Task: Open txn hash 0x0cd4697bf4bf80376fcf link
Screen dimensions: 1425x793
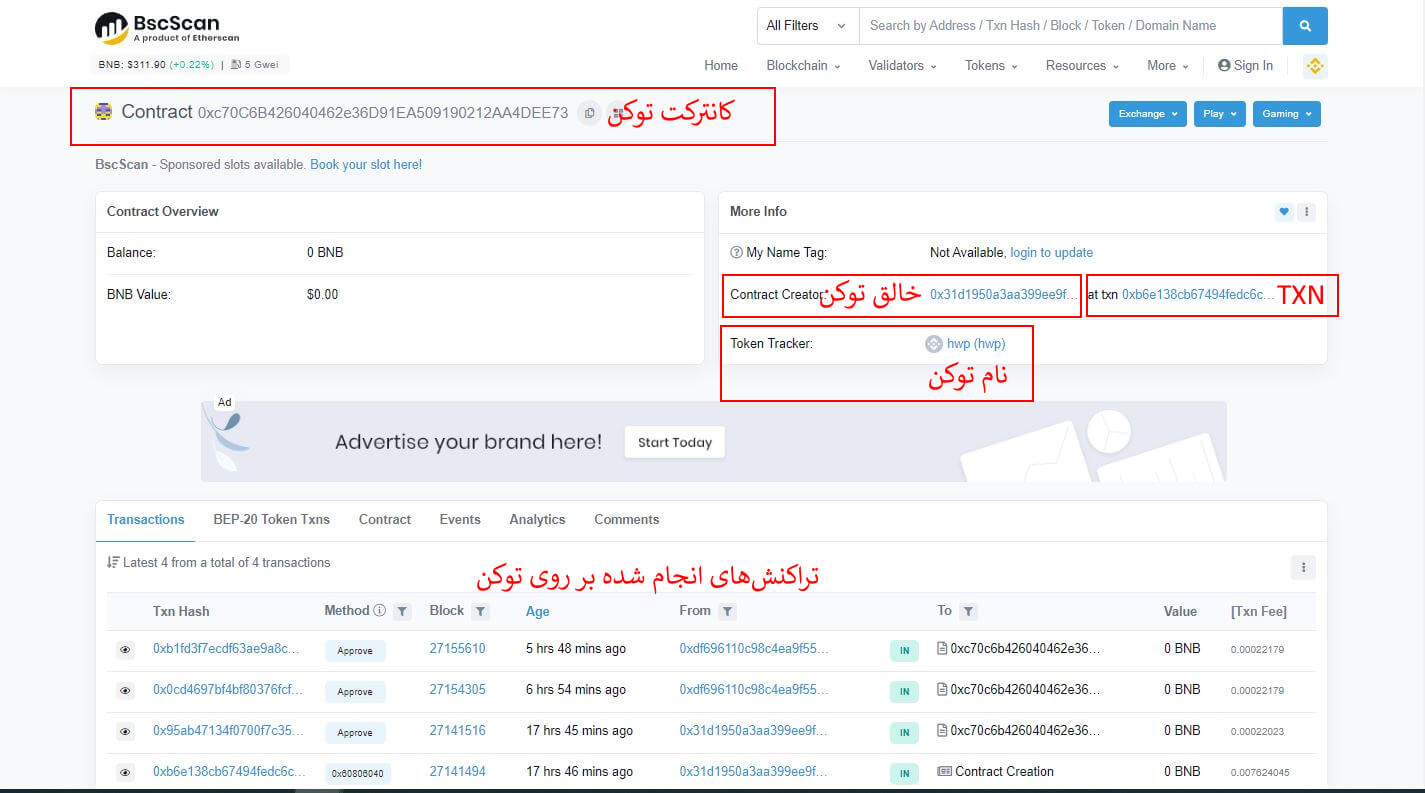Action: (x=228, y=690)
